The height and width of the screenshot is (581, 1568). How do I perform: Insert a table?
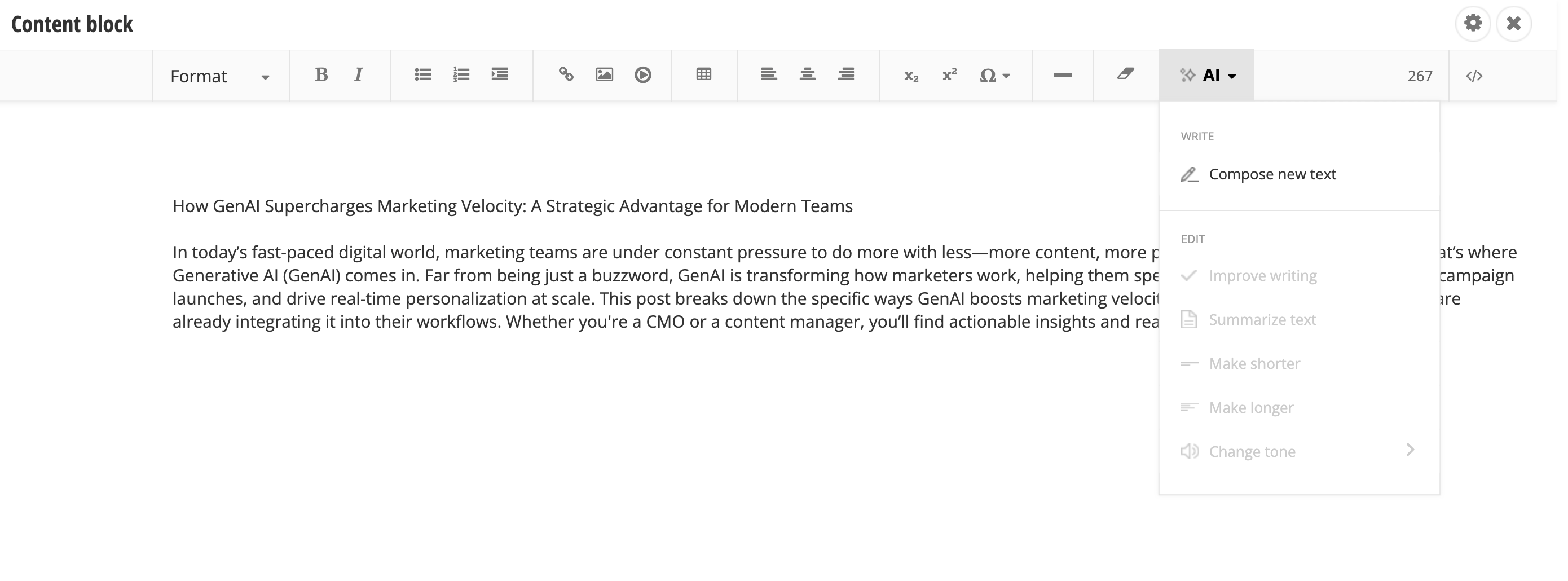(x=704, y=75)
